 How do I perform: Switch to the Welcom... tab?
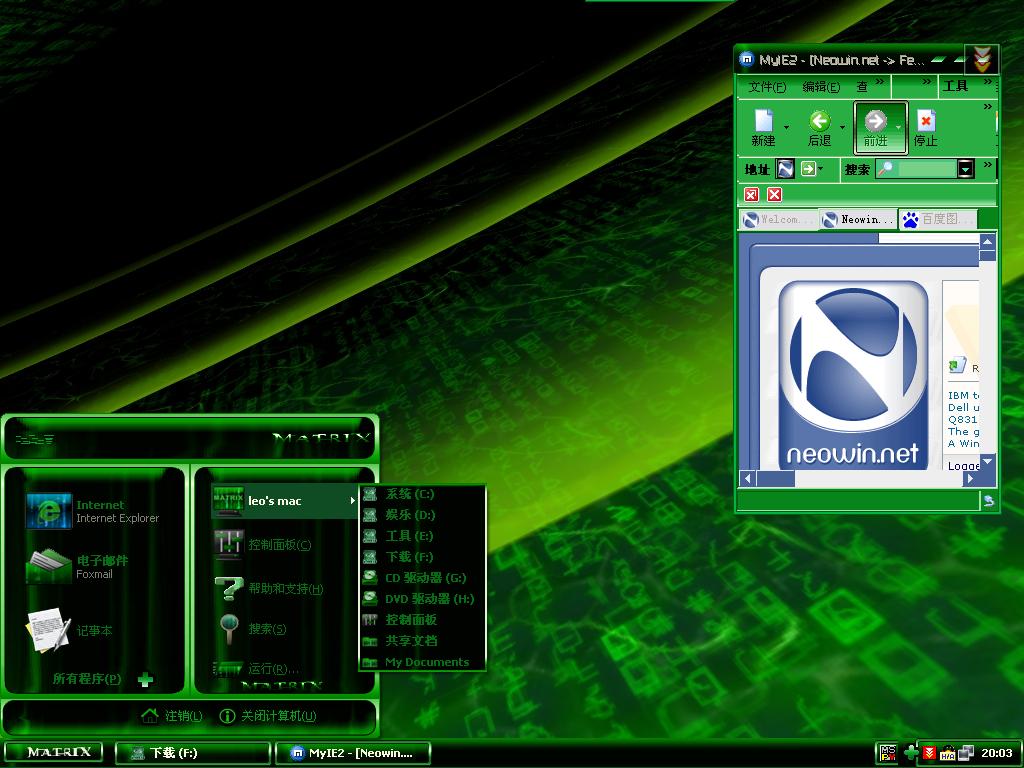[x=778, y=220]
